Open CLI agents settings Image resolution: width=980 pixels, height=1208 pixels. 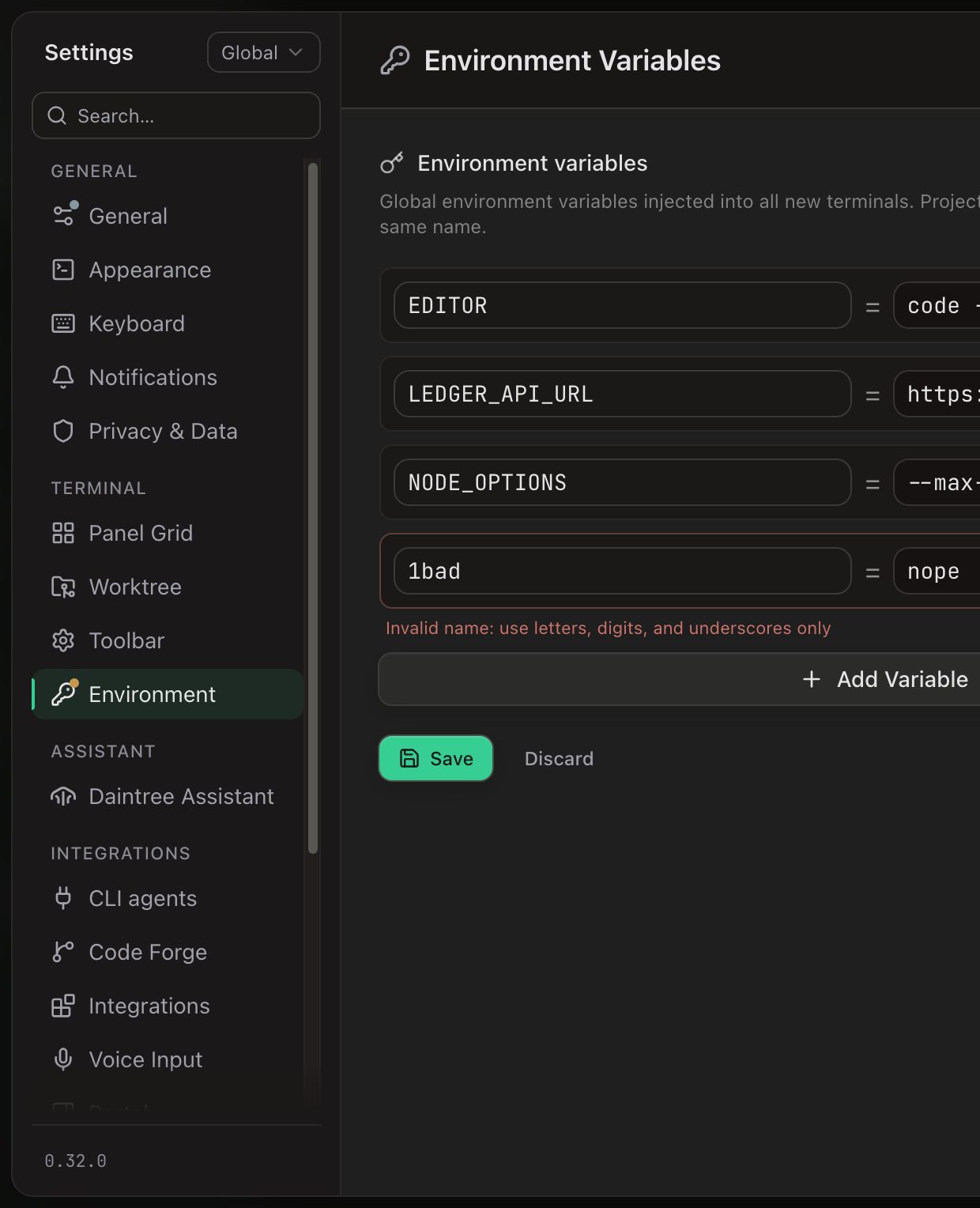pos(168,898)
